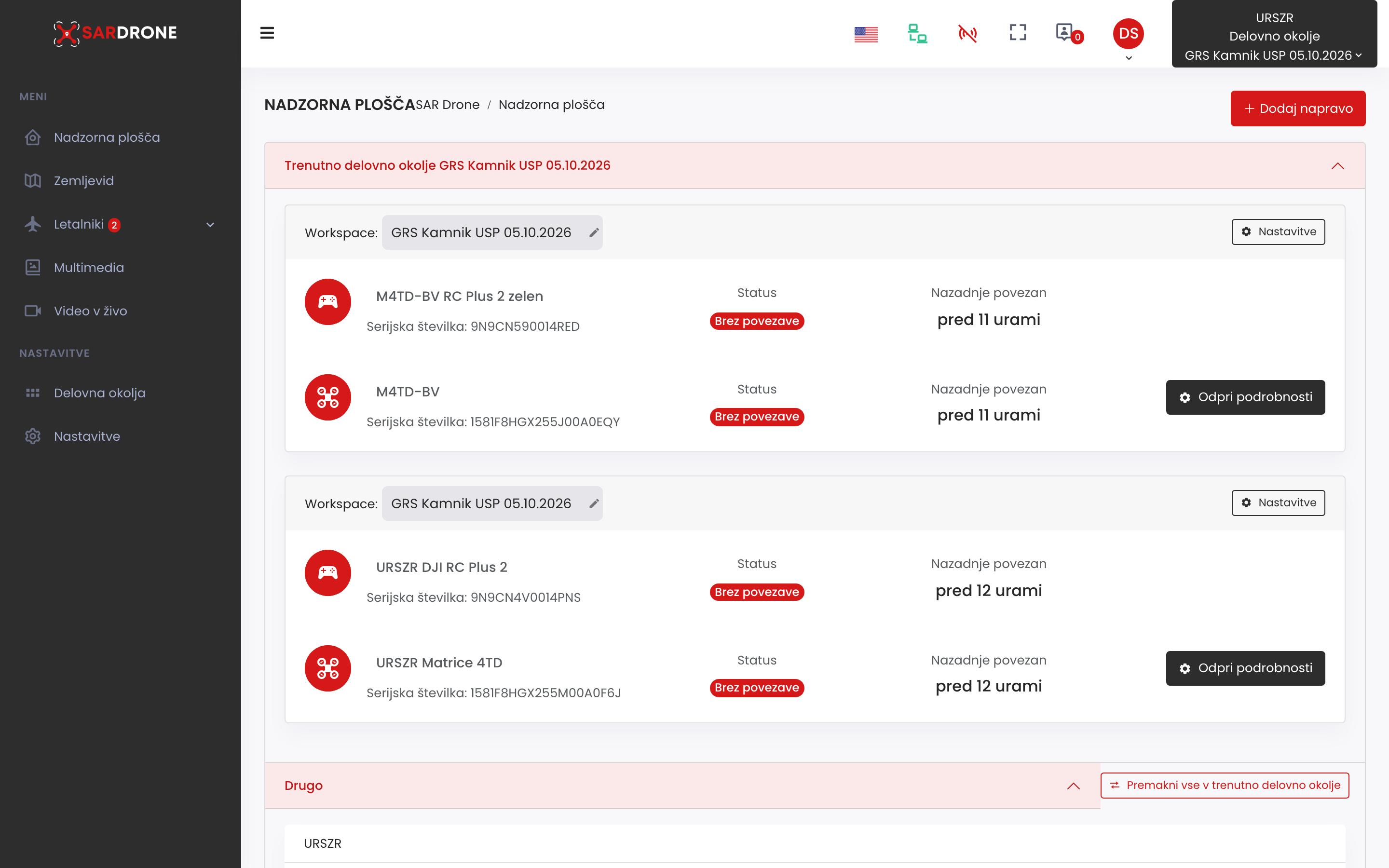Open Delovna okolja settings
The width and height of the screenshot is (1389, 868).
(x=99, y=393)
